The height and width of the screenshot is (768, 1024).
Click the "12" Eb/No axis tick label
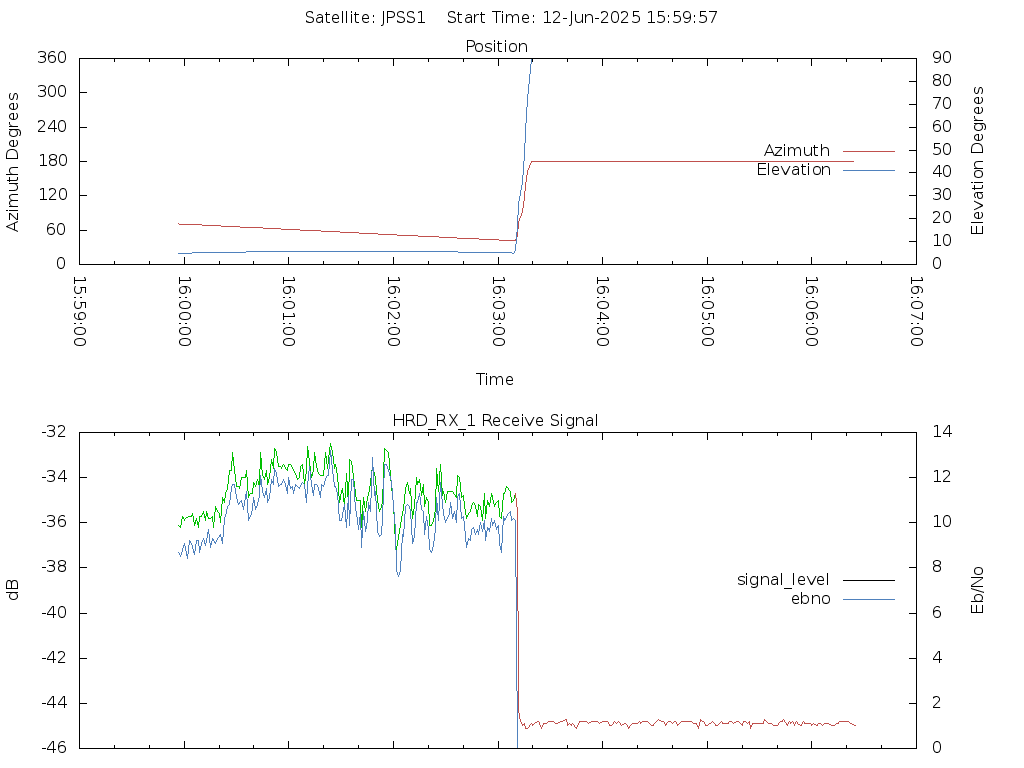pyautogui.click(x=942, y=477)
